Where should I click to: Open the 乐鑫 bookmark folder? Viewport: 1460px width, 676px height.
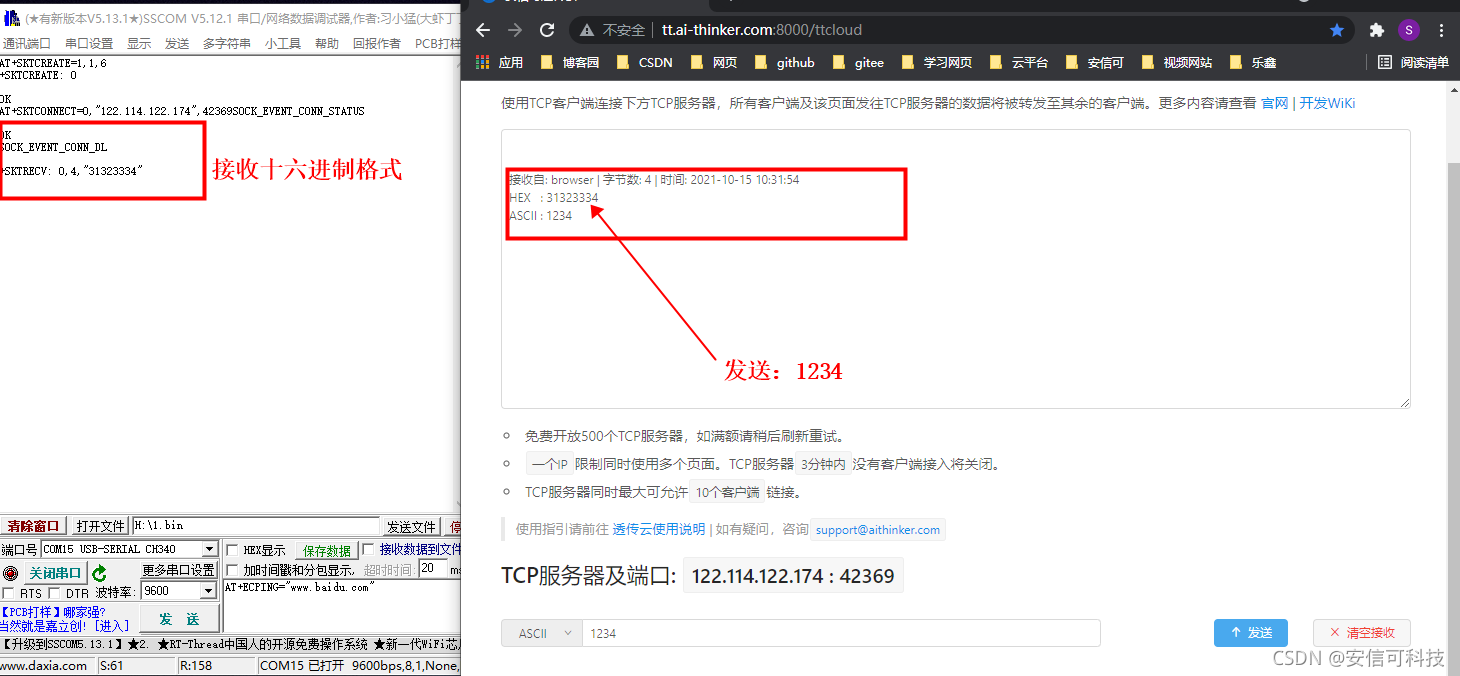click(1252, 62)
